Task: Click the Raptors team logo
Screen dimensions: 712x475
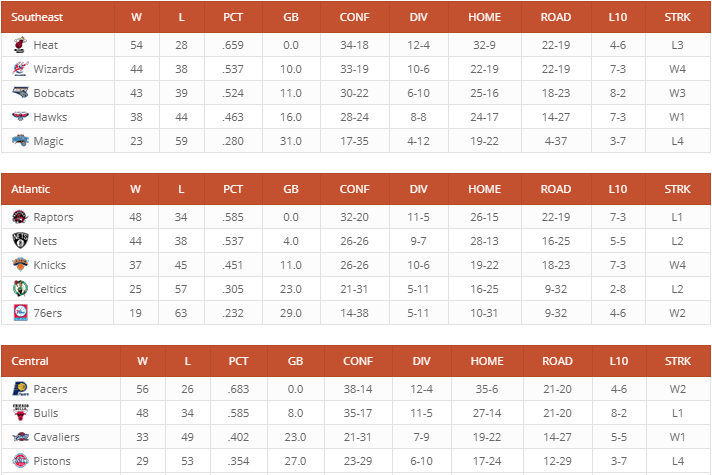Action: 20,217
